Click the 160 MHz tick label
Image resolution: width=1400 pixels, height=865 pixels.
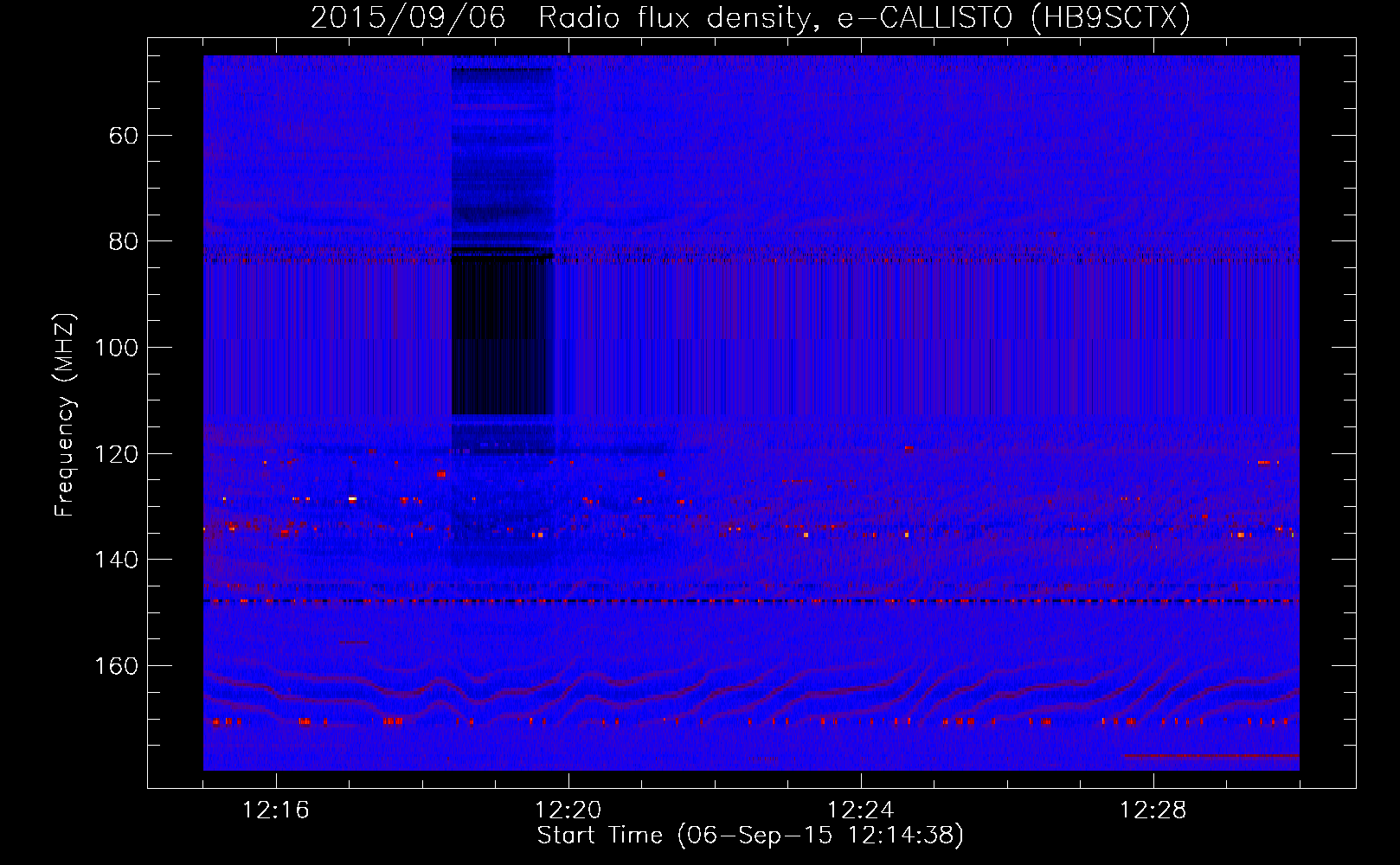[116, 666]
